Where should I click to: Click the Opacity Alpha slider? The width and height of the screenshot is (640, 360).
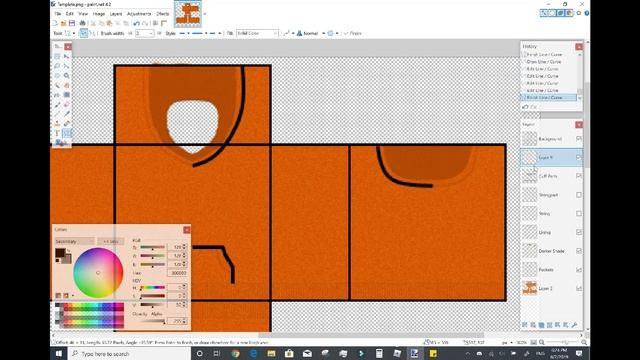coord(153,321)
